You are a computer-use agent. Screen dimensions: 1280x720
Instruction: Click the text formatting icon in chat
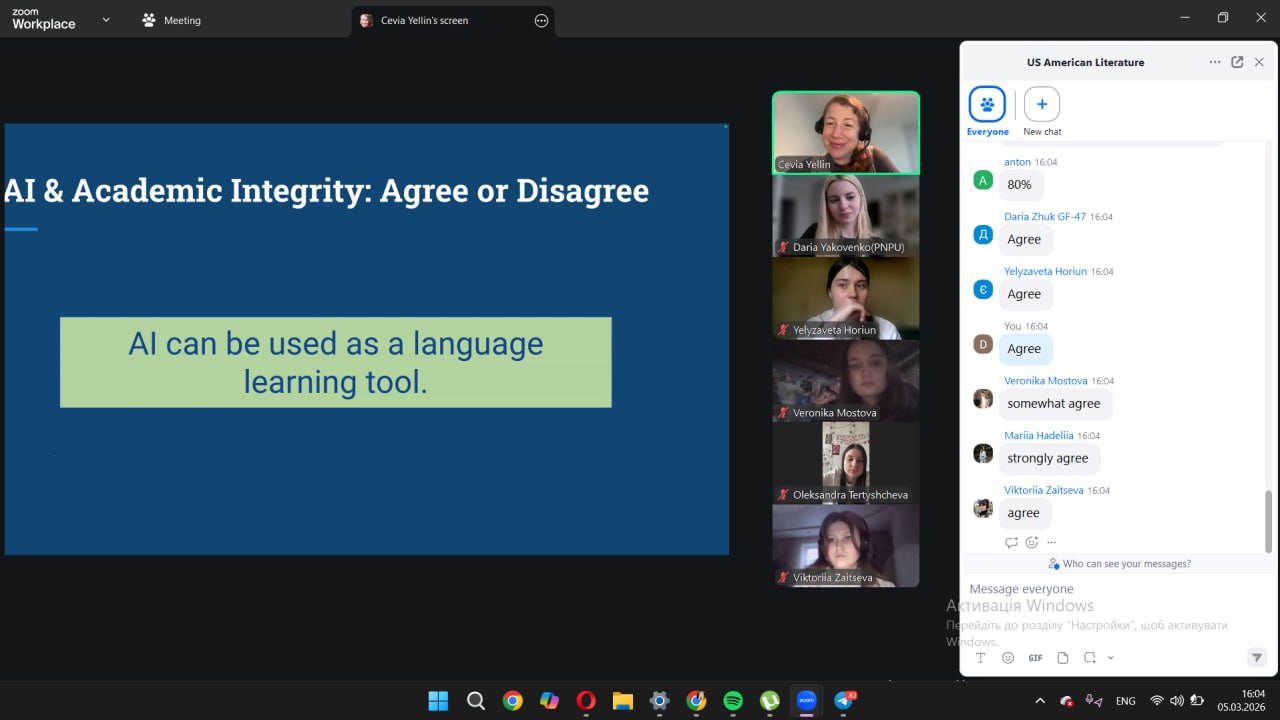click(981, 658)
